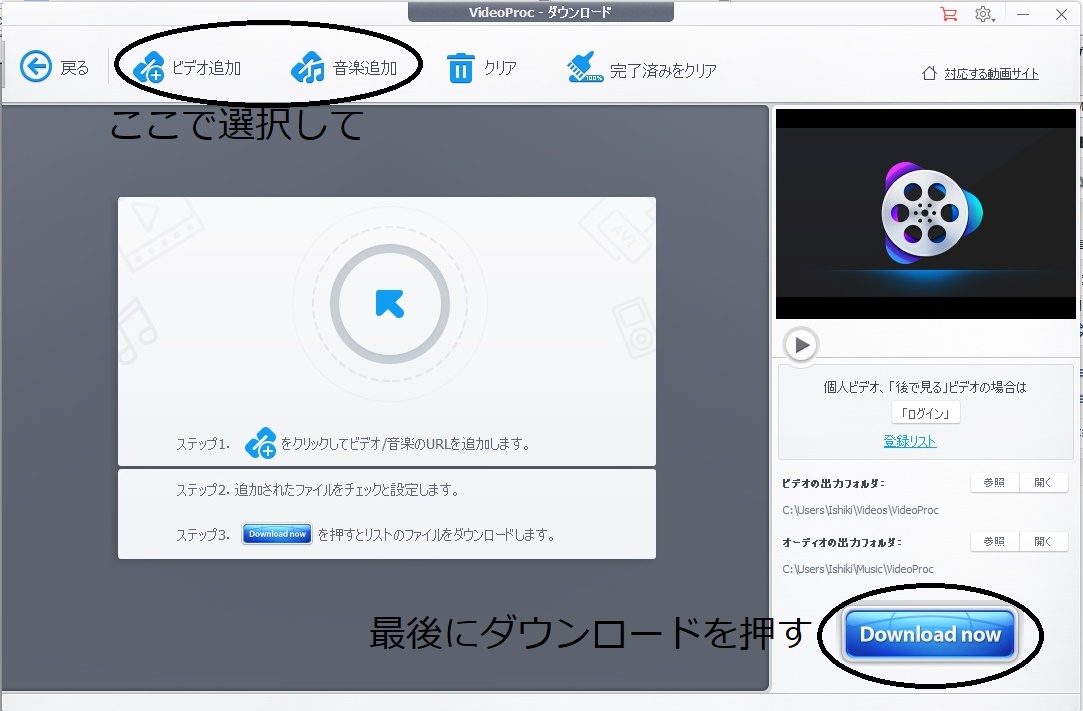Click the large arrow circle in center panel
Viewport: 1083px width, 711px height.
(390, 304)
